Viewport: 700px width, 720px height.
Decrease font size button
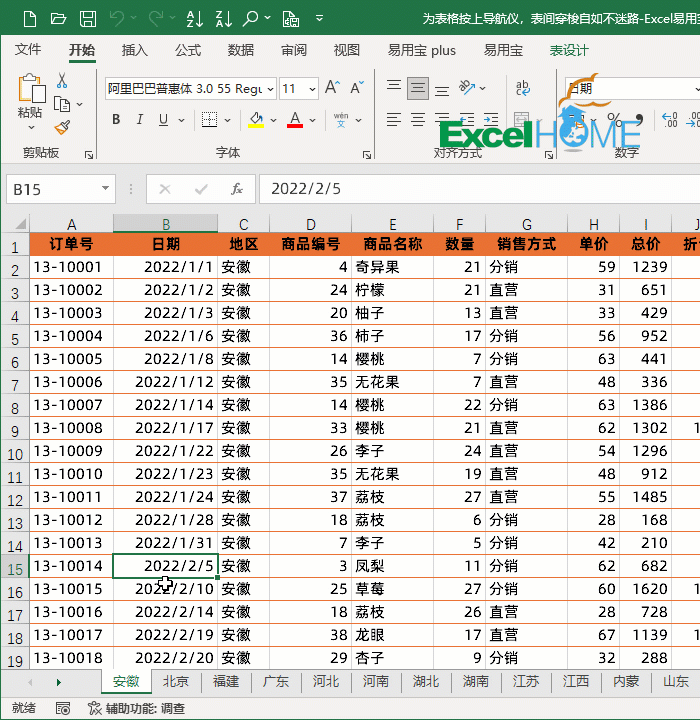[x=357, y=87]
